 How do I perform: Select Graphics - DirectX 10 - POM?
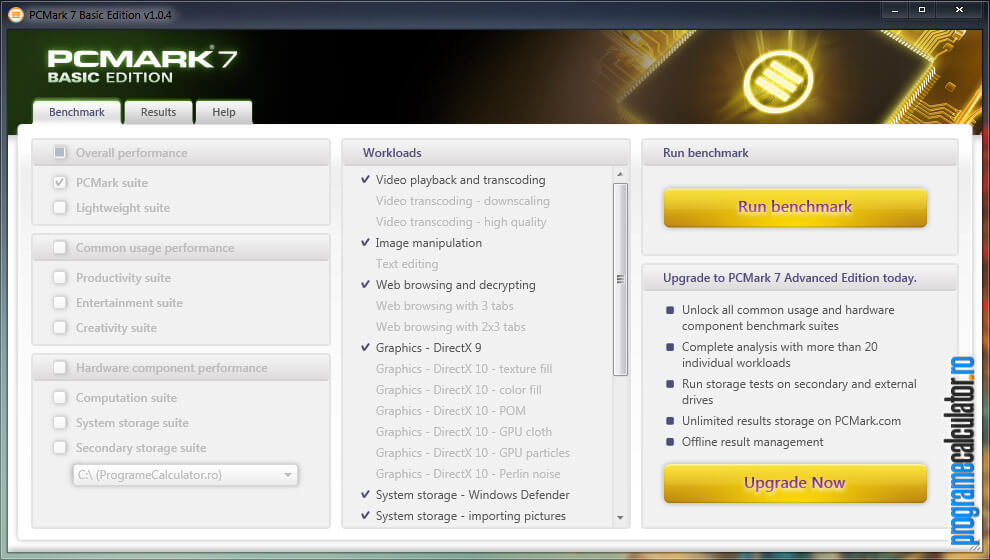[x=450, y=411]
